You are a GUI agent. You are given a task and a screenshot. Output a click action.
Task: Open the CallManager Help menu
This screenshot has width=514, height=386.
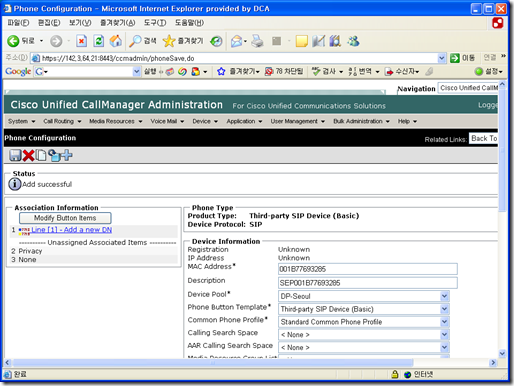point(407,121)
